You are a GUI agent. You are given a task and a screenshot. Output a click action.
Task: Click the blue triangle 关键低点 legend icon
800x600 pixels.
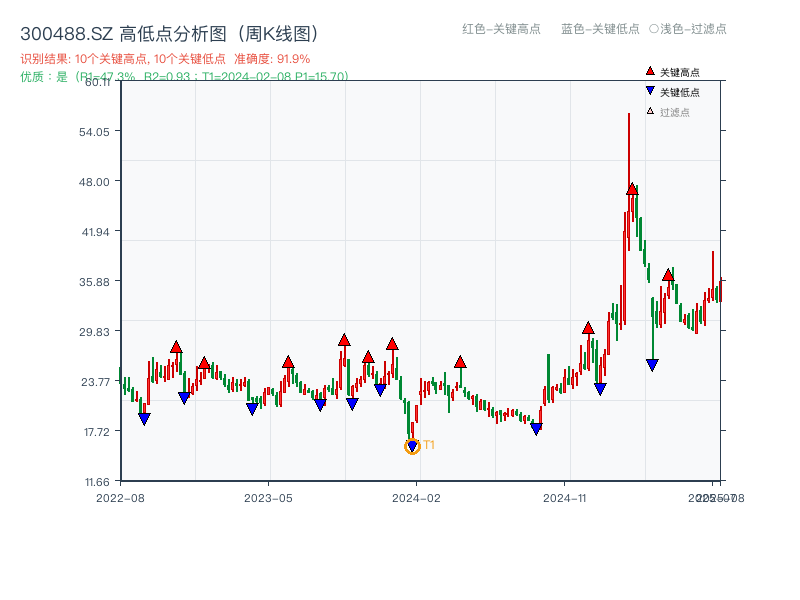[650, 91]
